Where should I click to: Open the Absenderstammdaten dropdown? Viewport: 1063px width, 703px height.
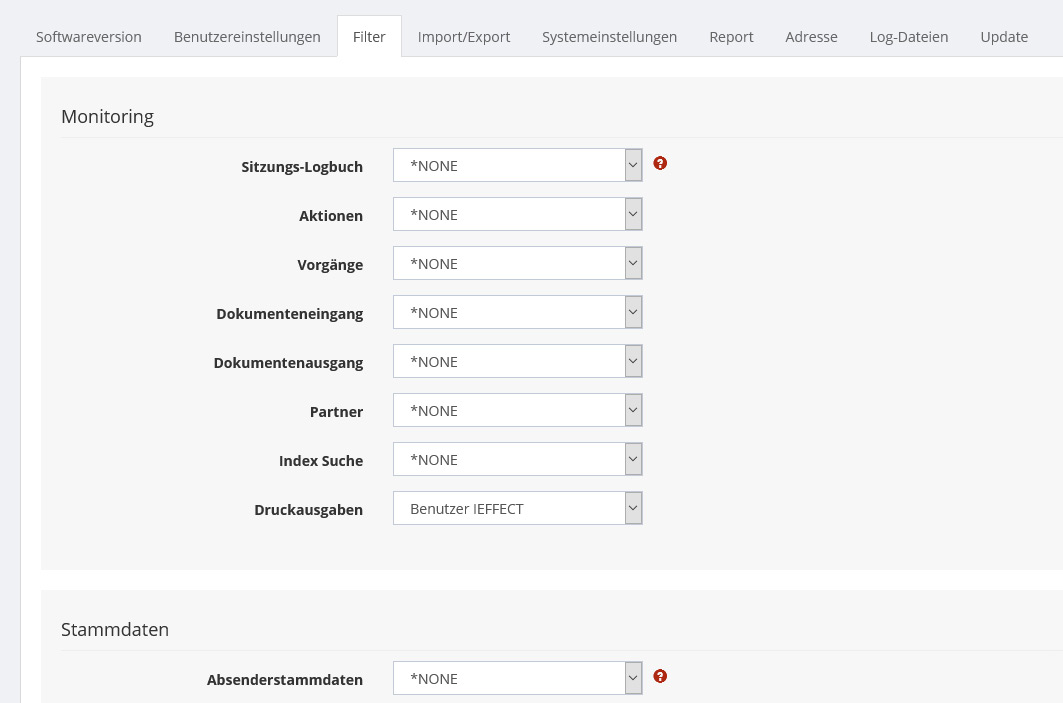pos(517,679)
